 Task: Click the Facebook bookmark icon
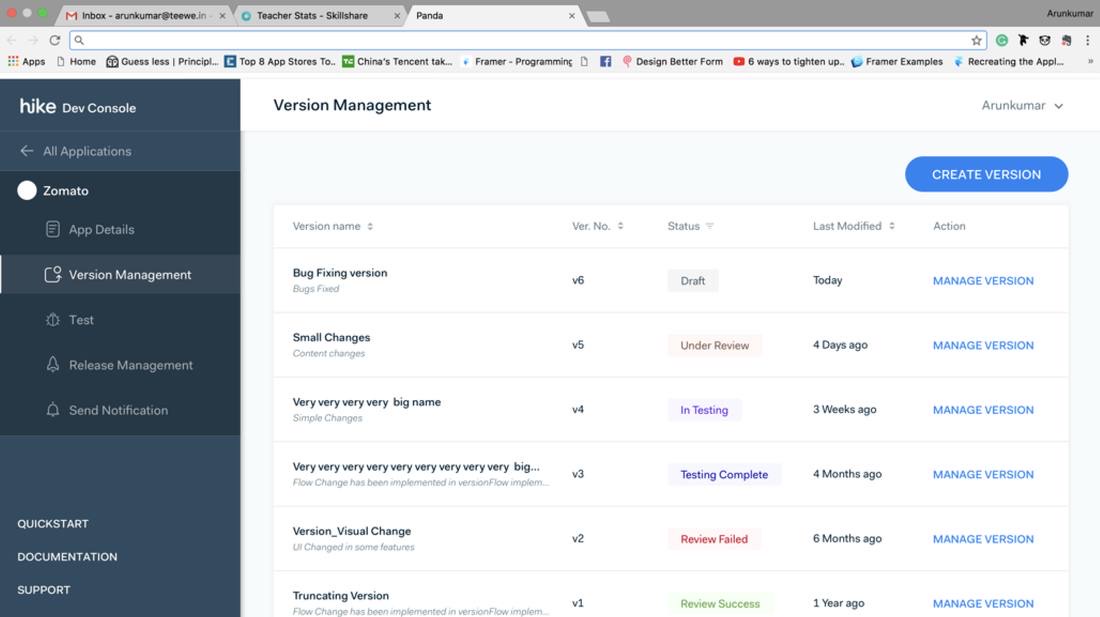(605, 62)
